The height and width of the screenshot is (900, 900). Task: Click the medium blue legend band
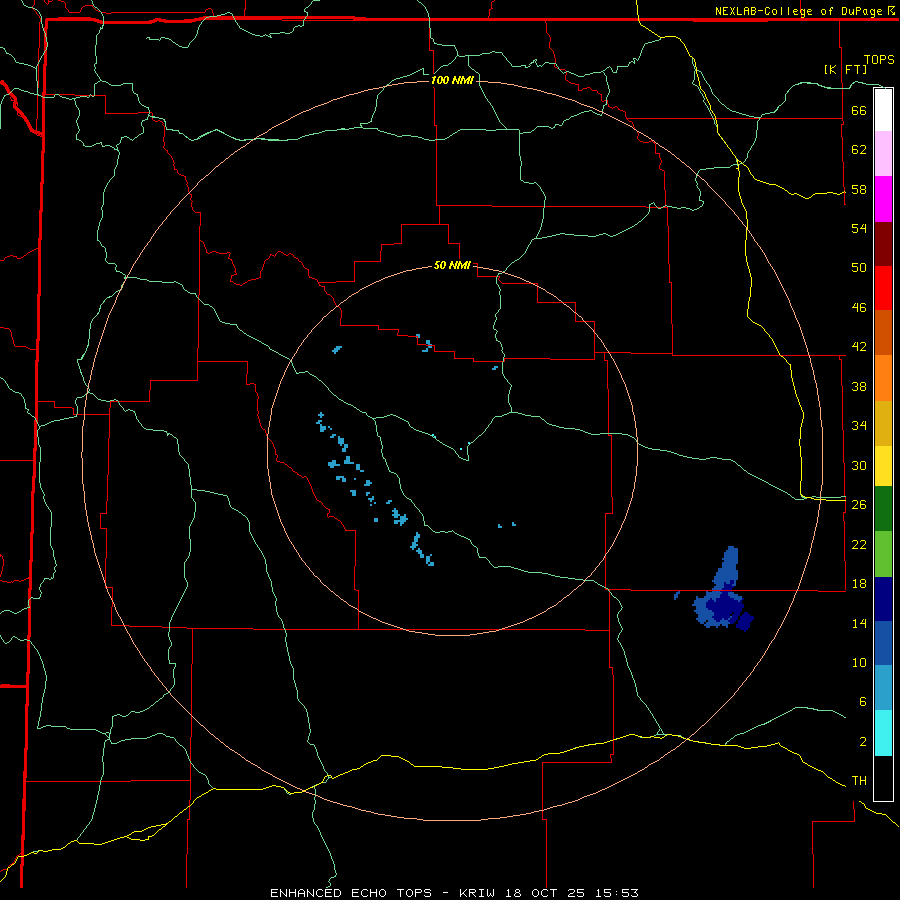click(883, 643)
